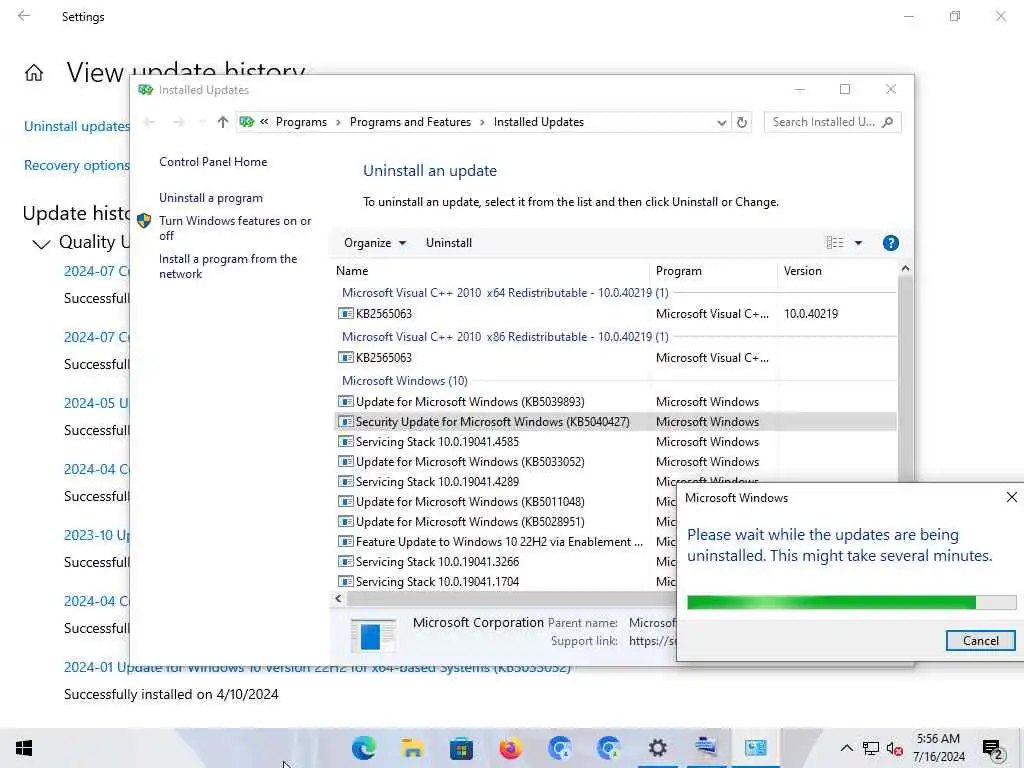
Task: Expand the hidden breadcrumb chevron
Action: 264,122
